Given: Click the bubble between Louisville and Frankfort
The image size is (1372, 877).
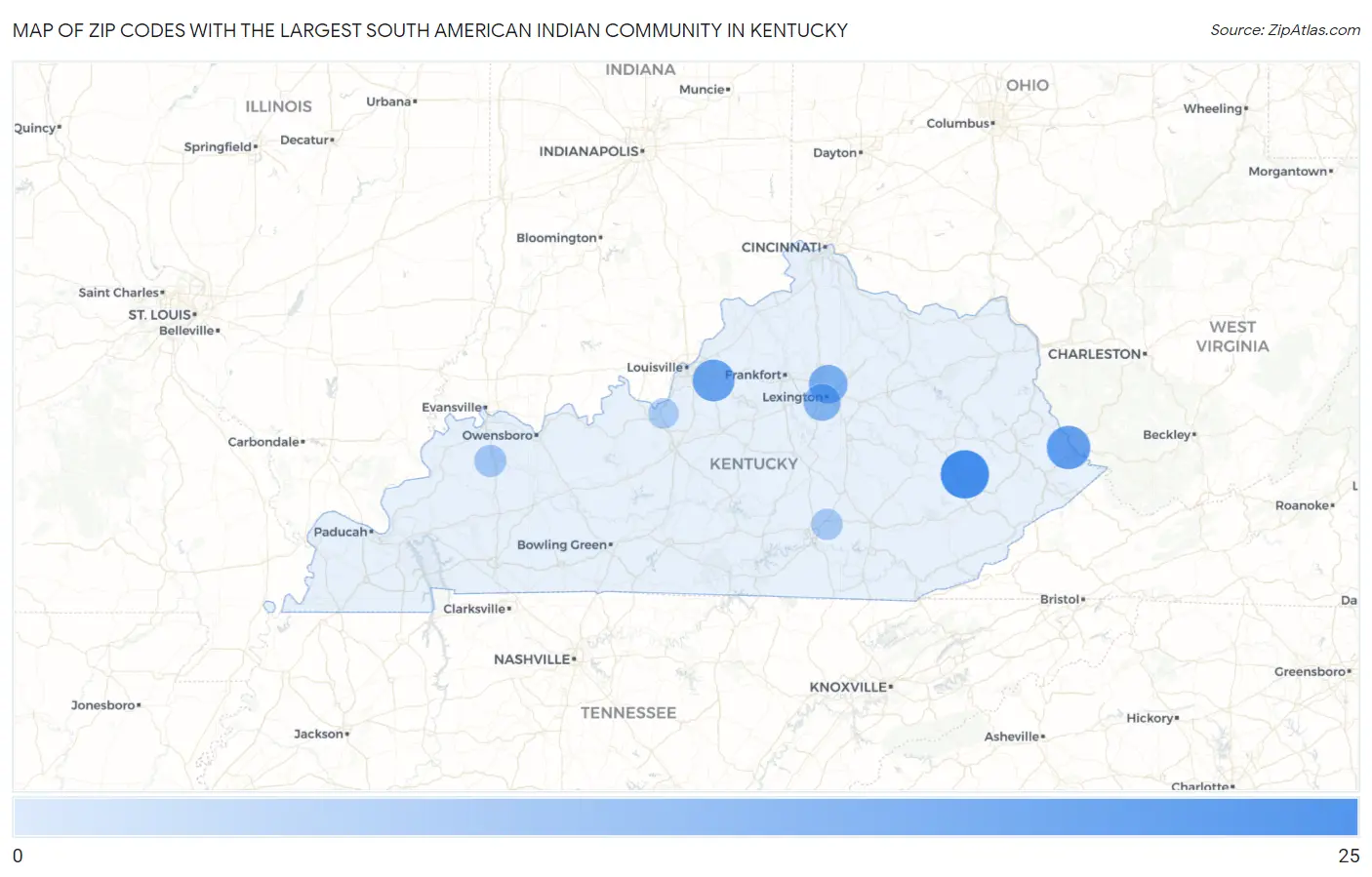Looking at the screenshot, I should point(713,379).
